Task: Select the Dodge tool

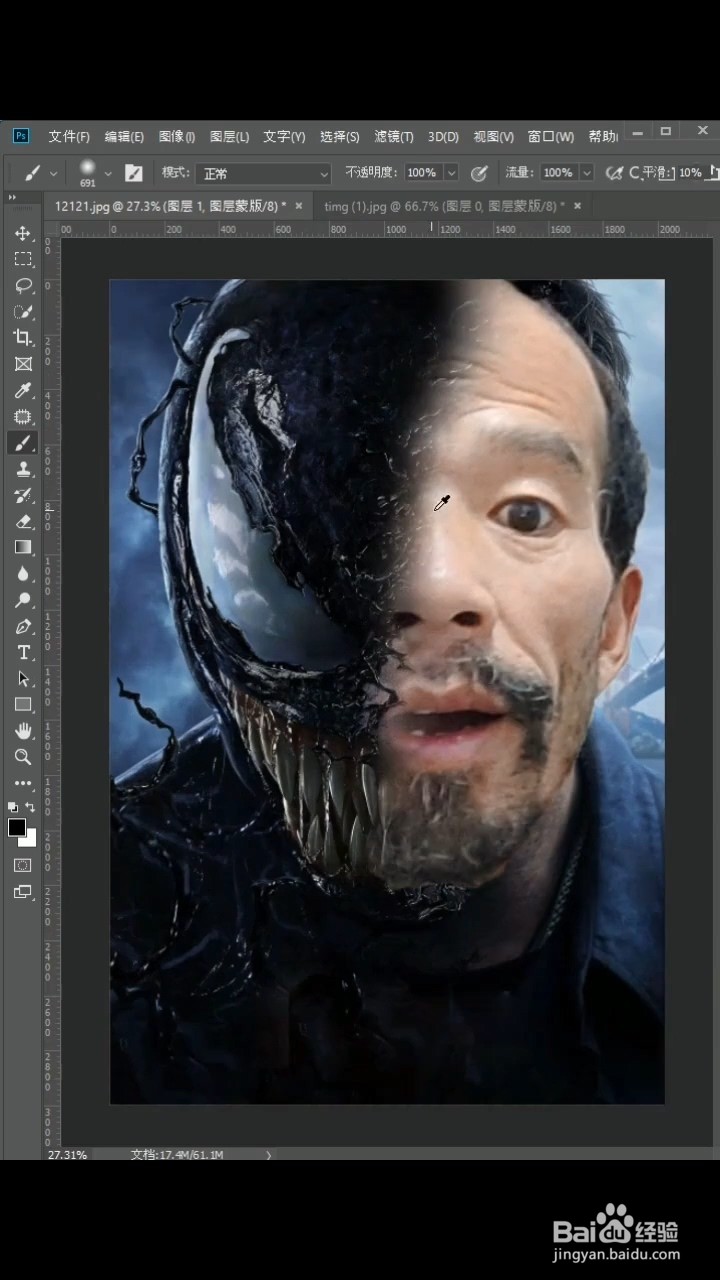Action: (23, 600)
